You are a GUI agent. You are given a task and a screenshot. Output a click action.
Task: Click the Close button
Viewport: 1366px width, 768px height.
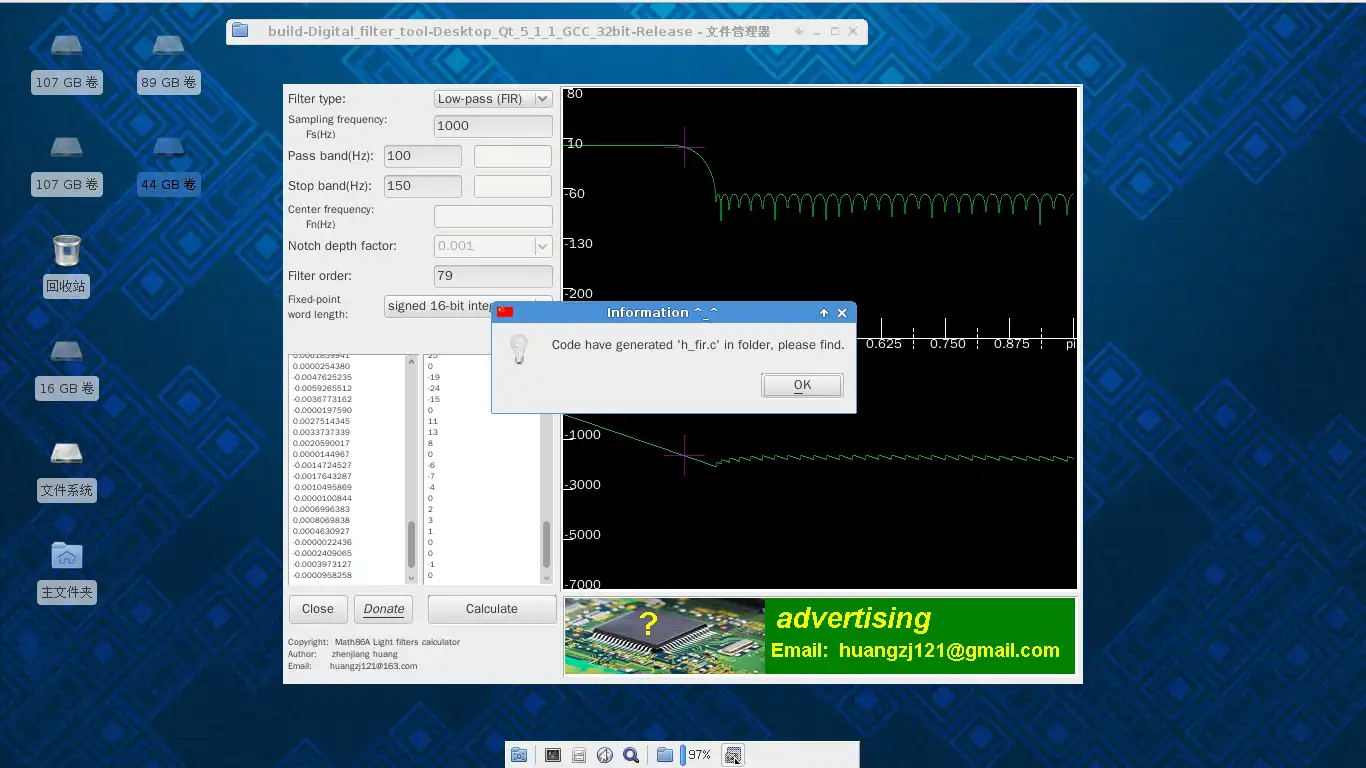(317, 609)
